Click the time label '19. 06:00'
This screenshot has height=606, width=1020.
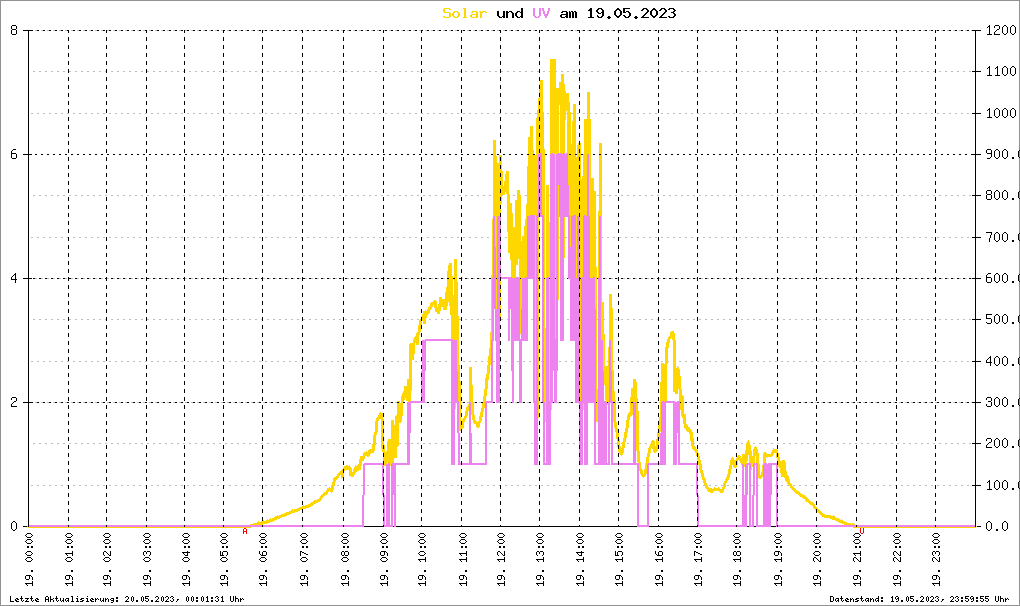click(264, 560)
